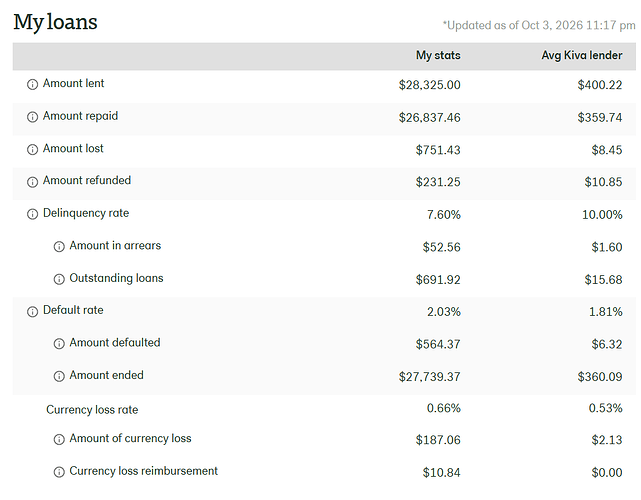Click the Avg Kiva lender column header
Viewport: 641px width, 500px height.
pos(582,56)
